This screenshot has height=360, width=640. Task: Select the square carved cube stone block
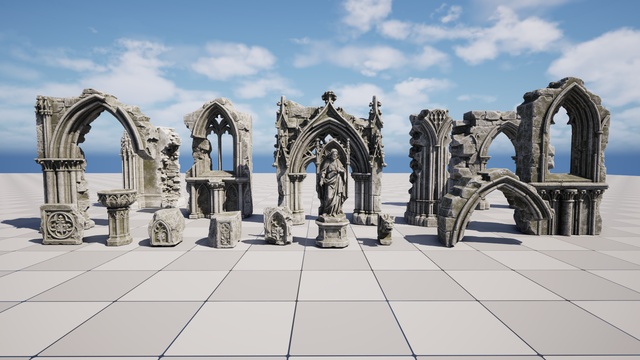pyautogui.click(x=225, y=229)
